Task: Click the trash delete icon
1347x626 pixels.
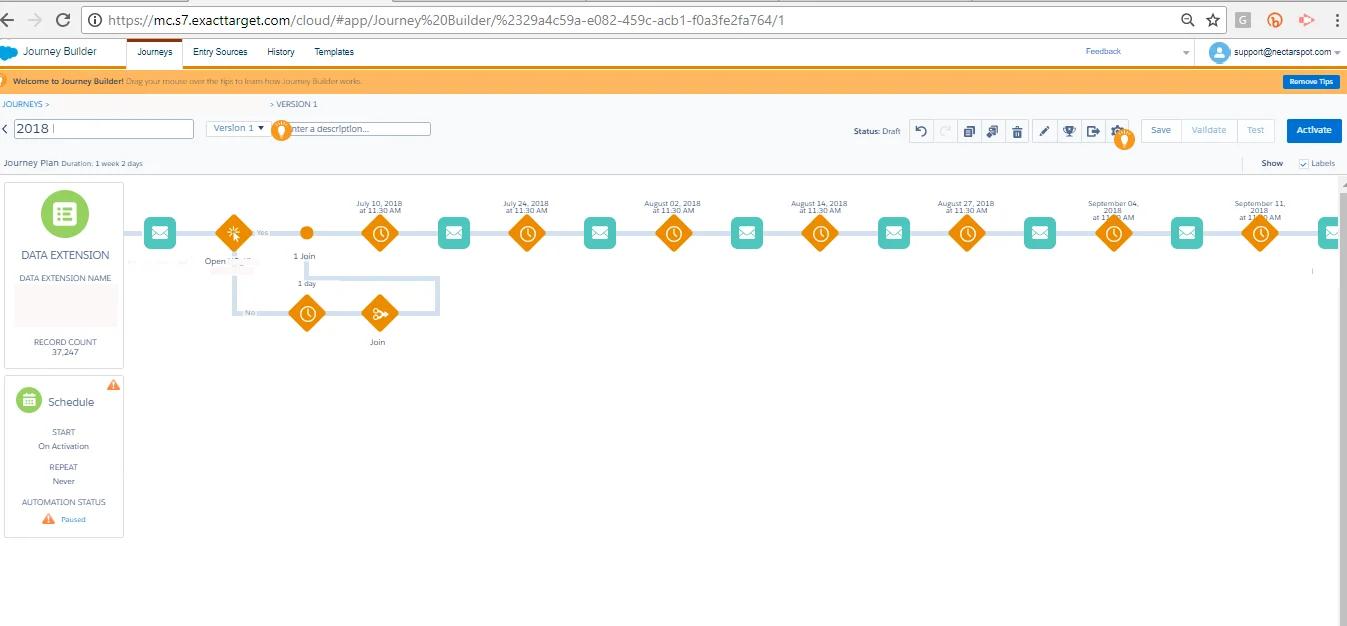Action: pyautogui.click(x=1017, y=131)
